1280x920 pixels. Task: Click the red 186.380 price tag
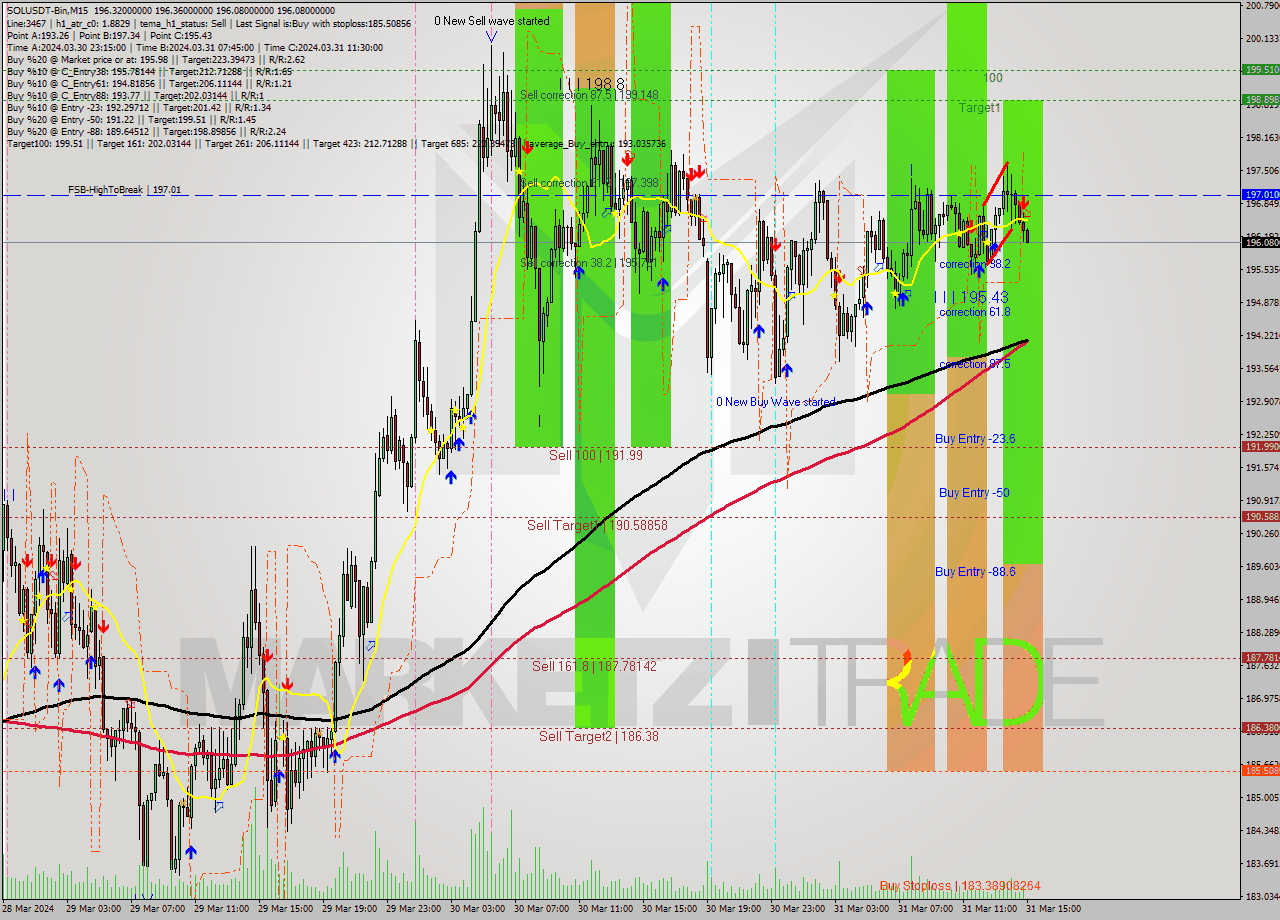1260,728
